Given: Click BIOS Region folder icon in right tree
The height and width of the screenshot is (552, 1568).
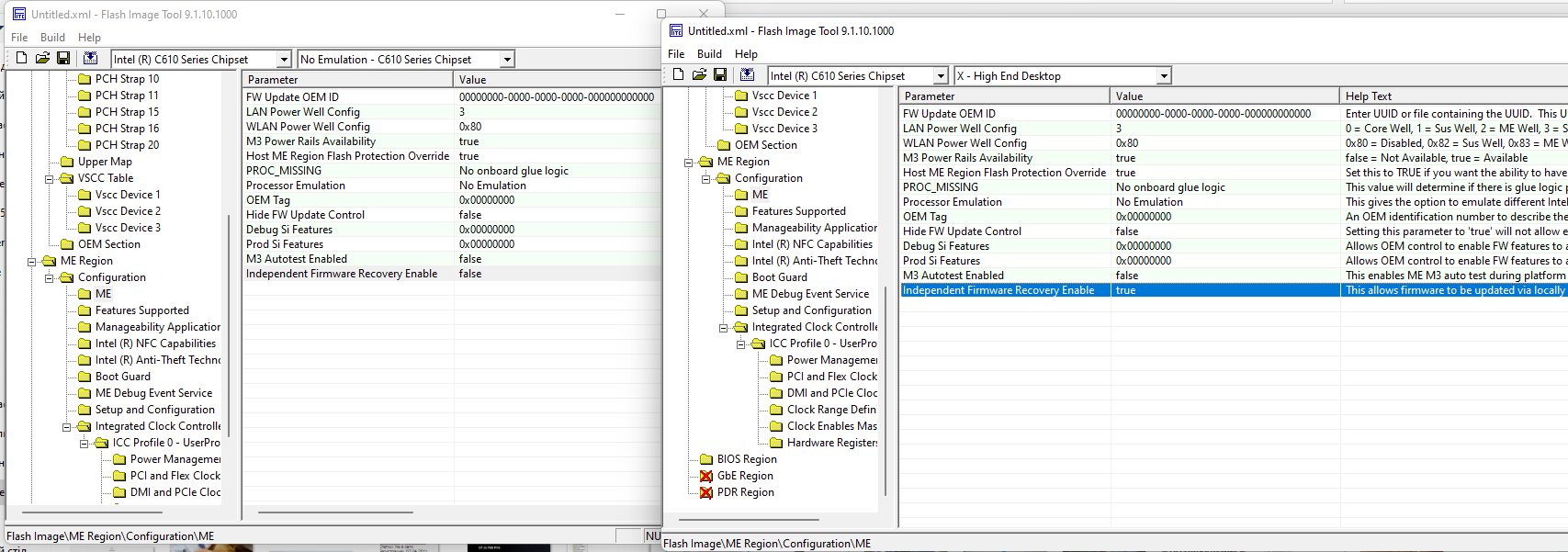Looking at the screenshot, I should coord(706,459).
